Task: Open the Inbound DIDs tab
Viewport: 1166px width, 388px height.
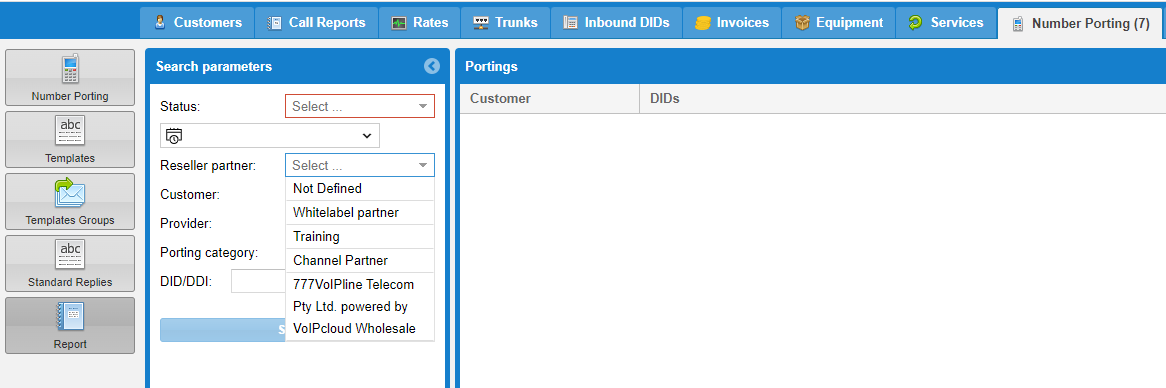Action: click(x=616, y=22)
